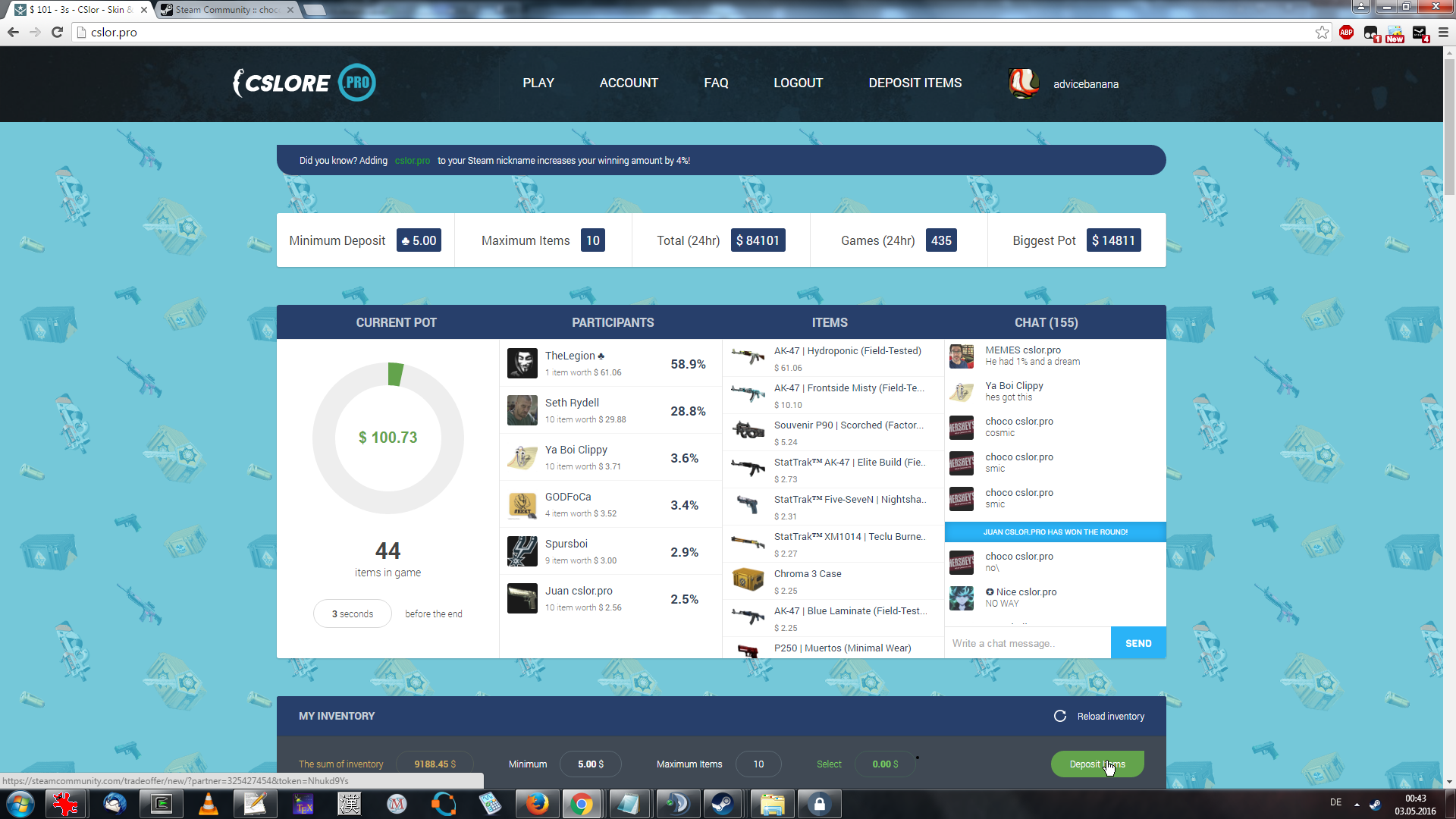The image size is (1456, 819).
Task: Open Firefox from the taskbar
Action: [x=537, y=804]
